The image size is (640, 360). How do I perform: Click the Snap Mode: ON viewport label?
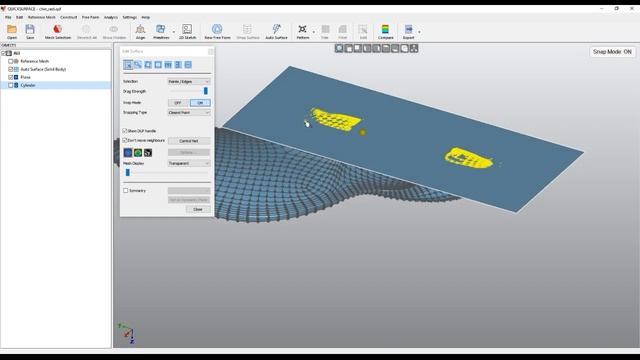tap(612, 52)
